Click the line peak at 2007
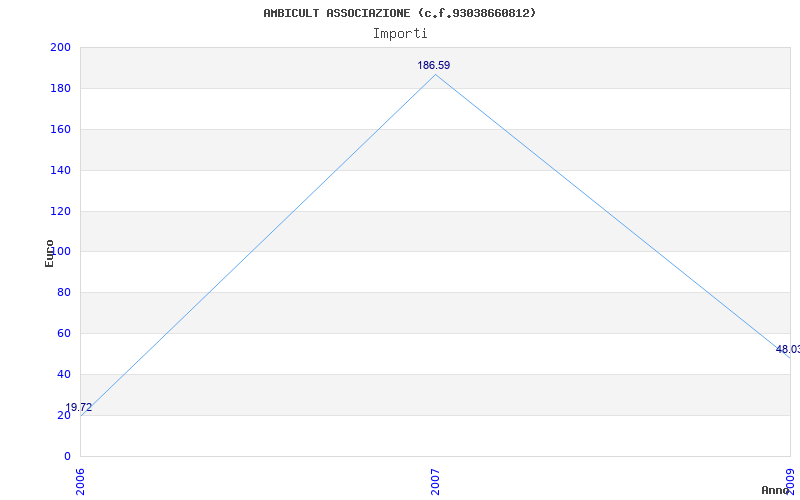The height and width of the screenshot is (500, 800). click(x=435, y=75)
